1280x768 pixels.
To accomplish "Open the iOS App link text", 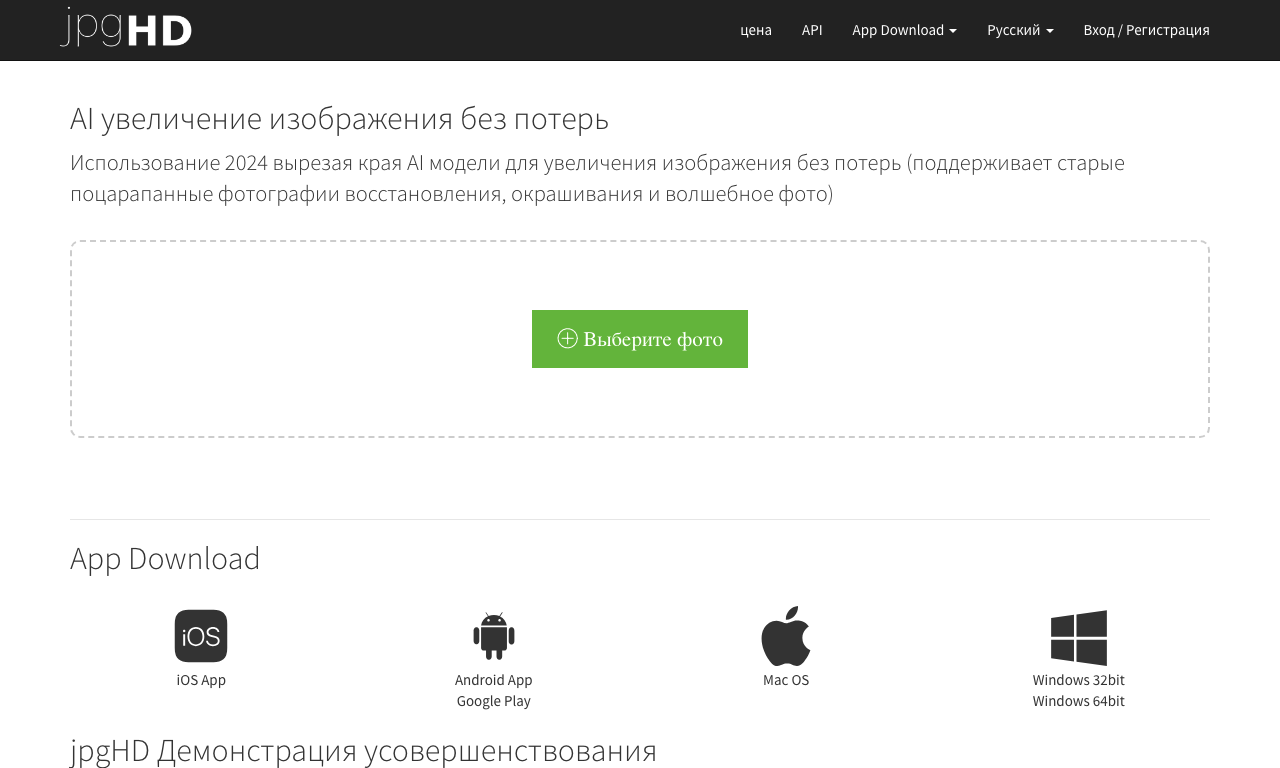I will pos(201,680).
